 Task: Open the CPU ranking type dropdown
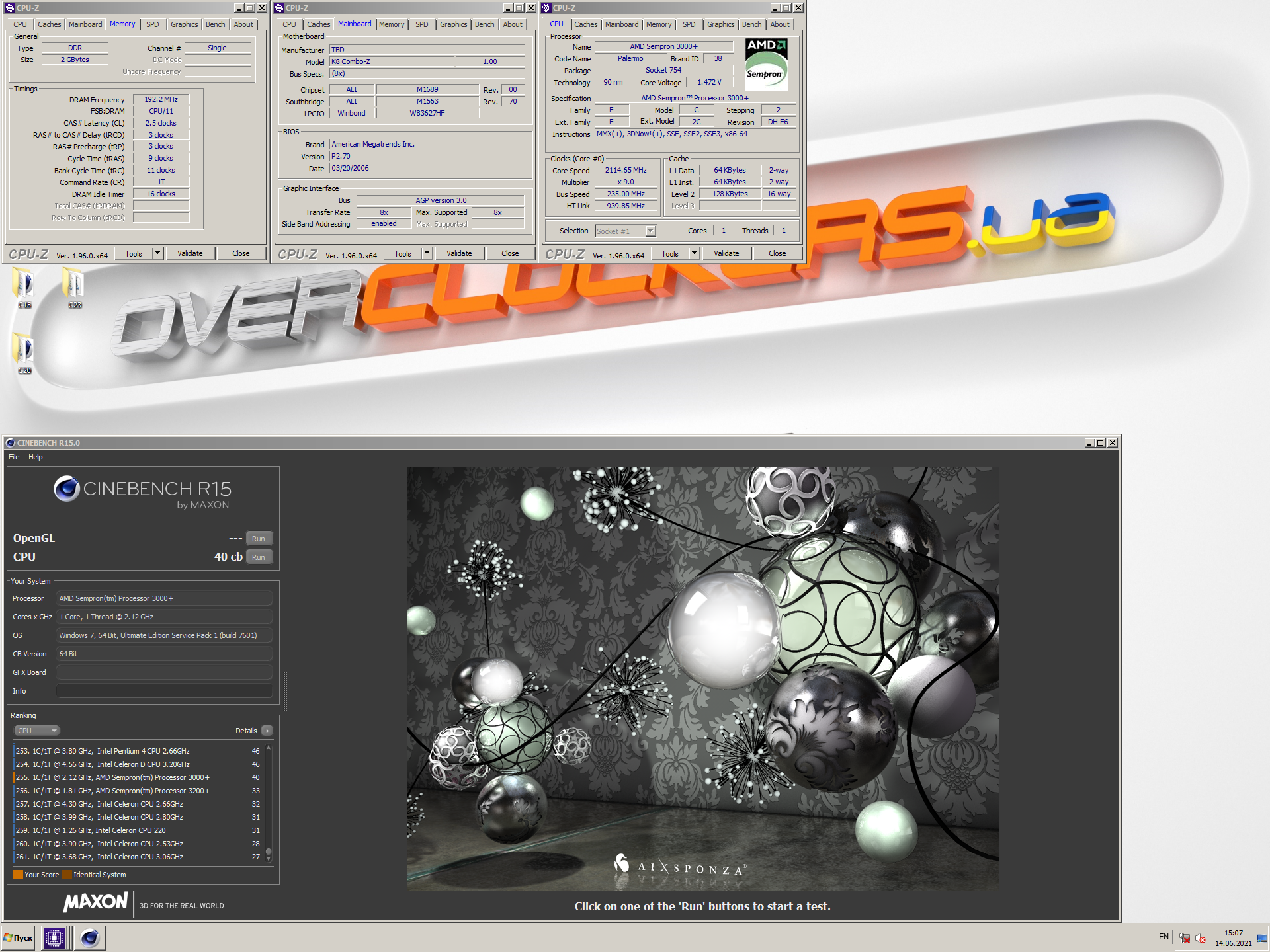click(x=36, y=731)
